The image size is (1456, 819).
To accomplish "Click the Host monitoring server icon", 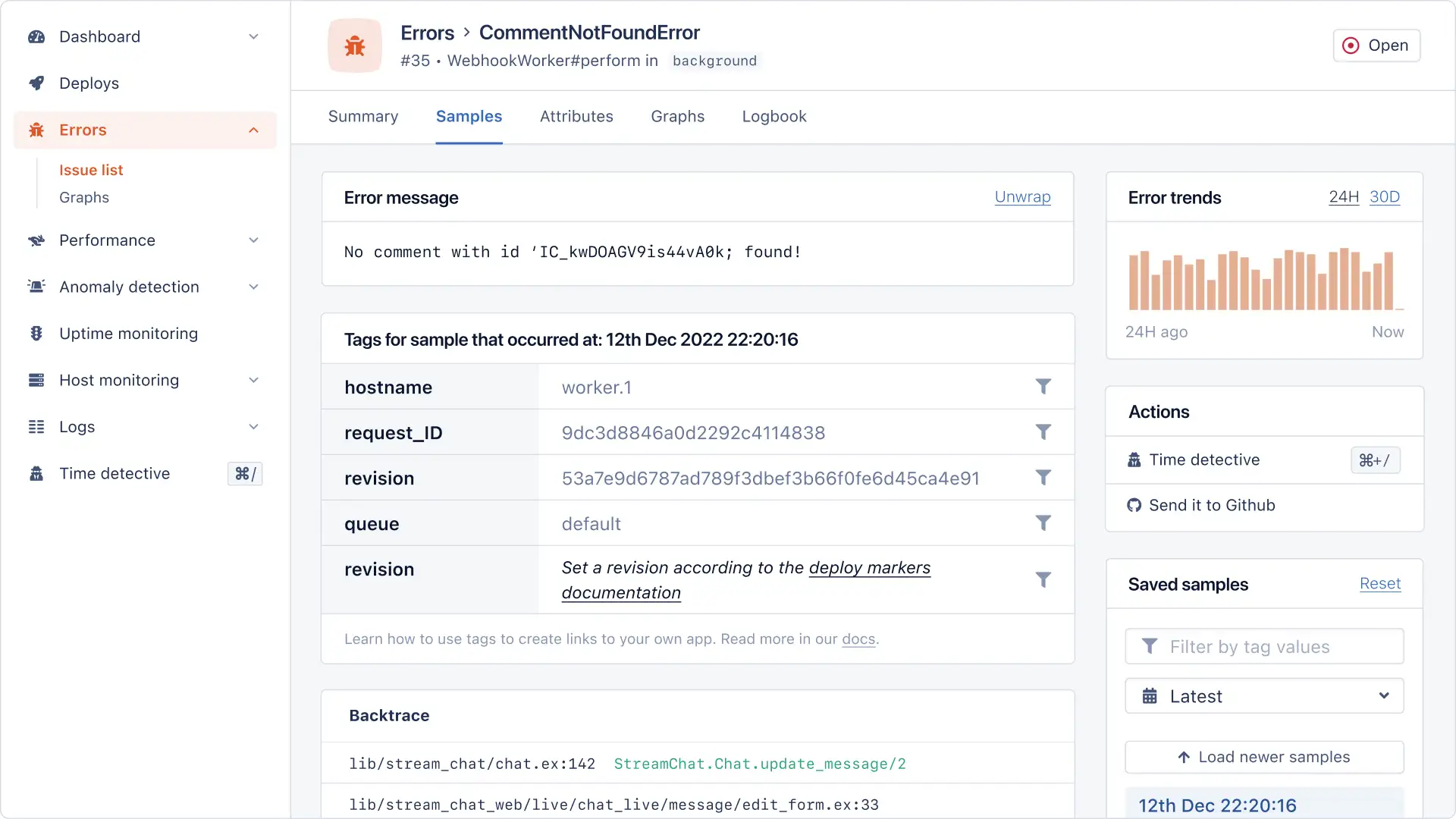I will [36, 380].
